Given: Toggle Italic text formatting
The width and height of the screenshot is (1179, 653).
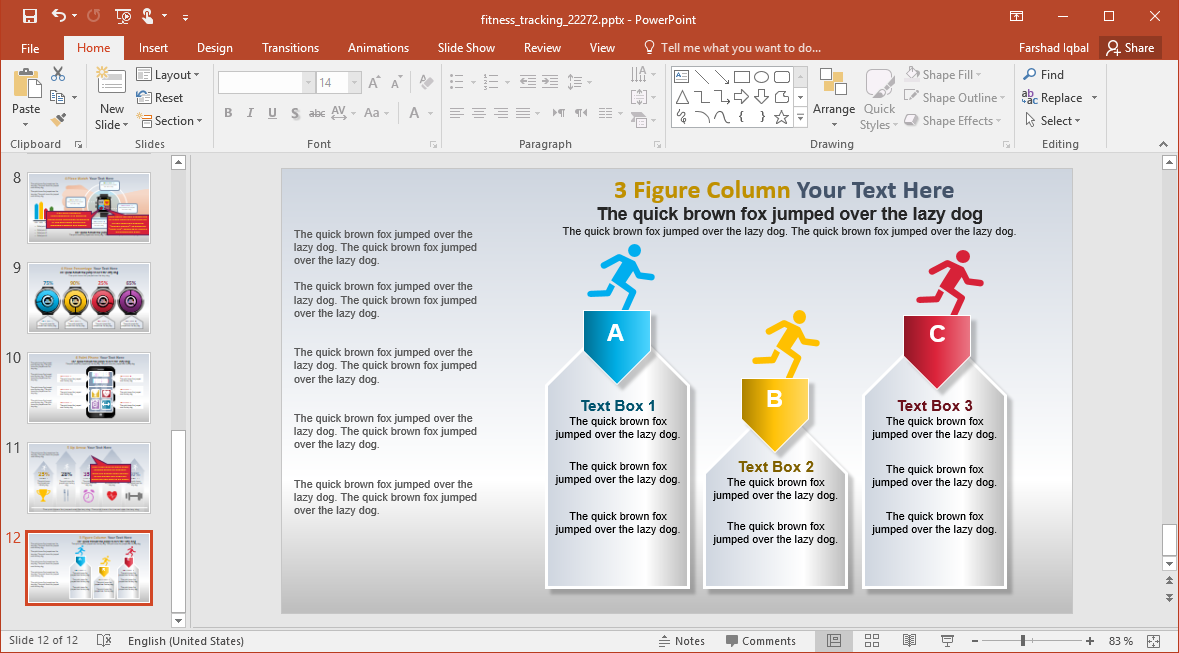Looking at the screenshot, I should coord(250,113).
